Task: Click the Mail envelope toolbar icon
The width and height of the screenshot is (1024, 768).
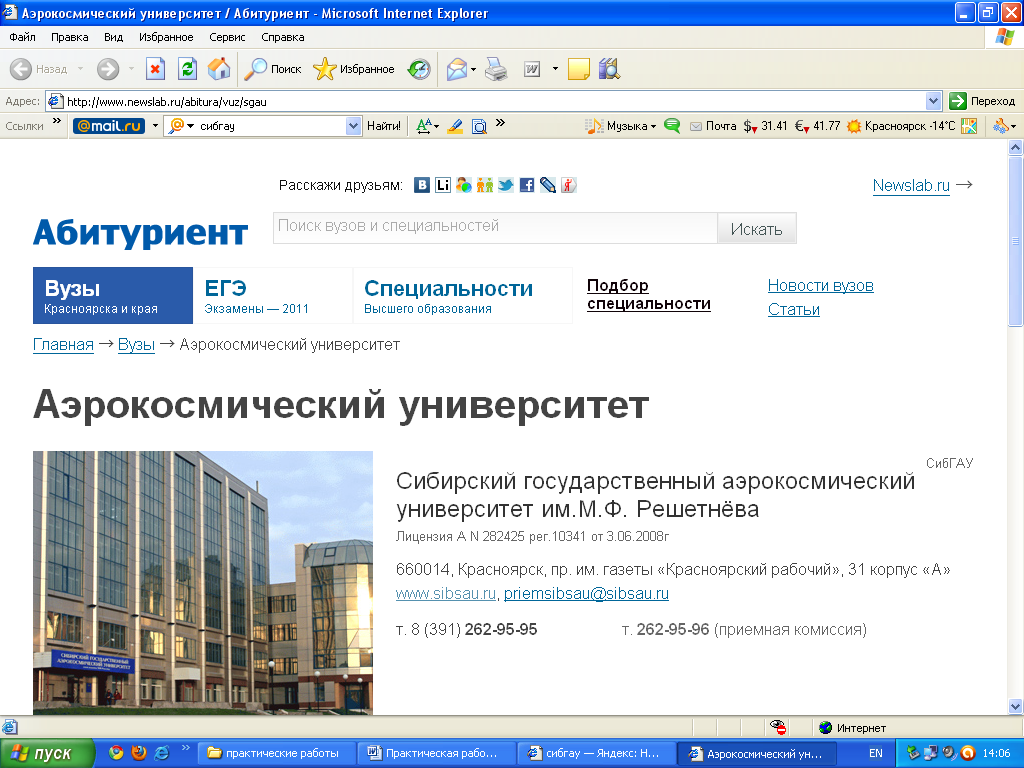Action: pos(457,69)
